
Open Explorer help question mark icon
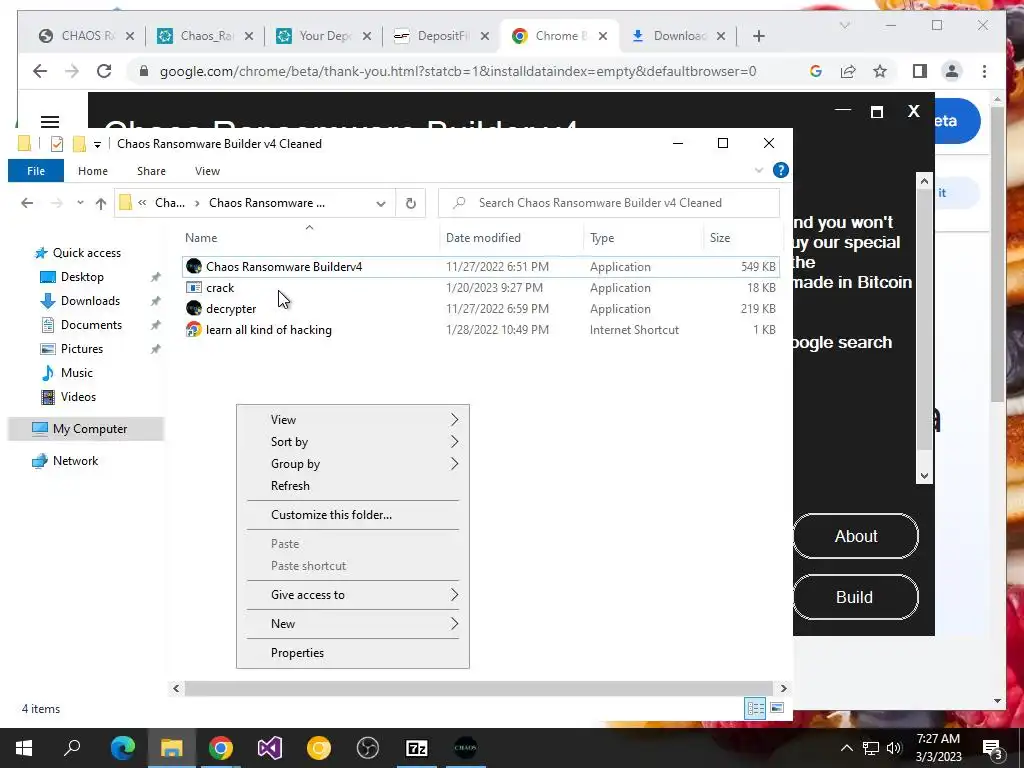pos(780,170)
